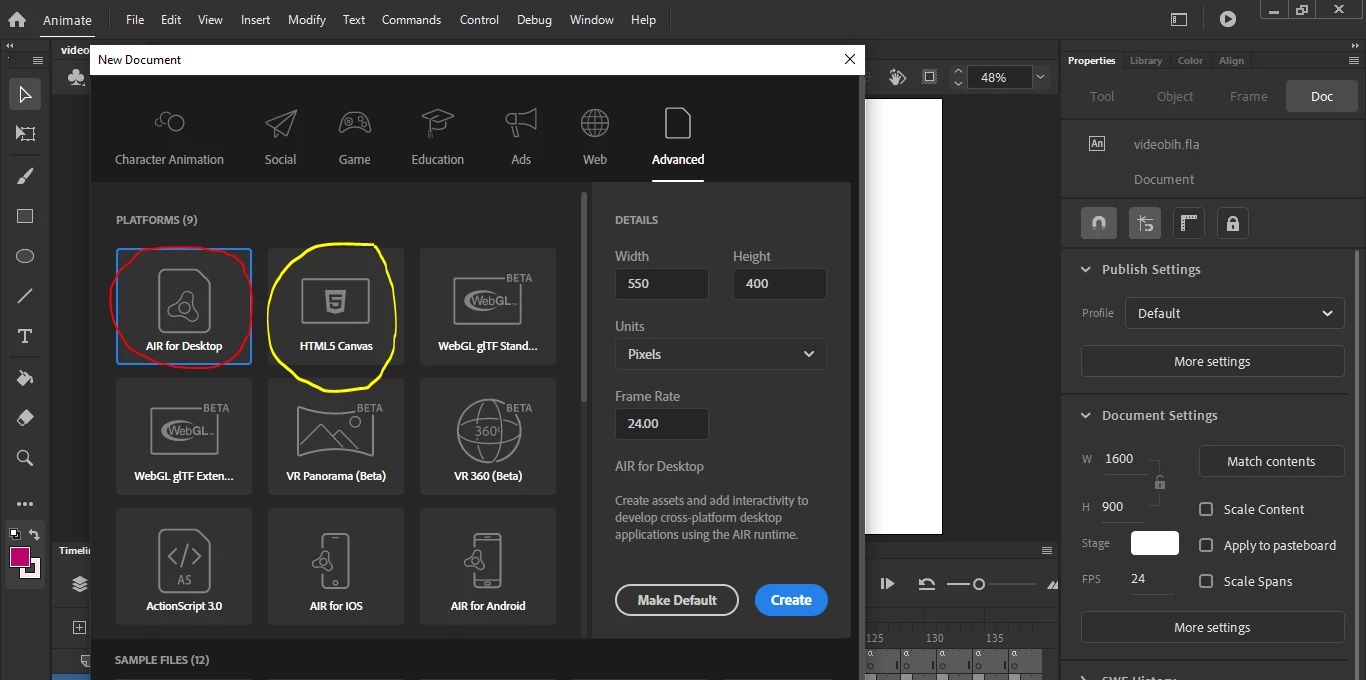Enable the Scale Spans checkbox

point(1206,581)
